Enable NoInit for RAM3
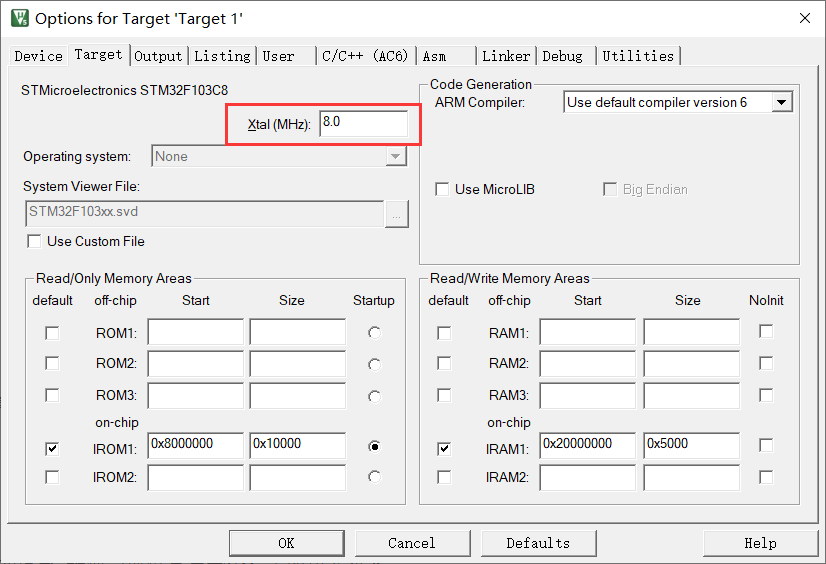 [x=766, y=395]
